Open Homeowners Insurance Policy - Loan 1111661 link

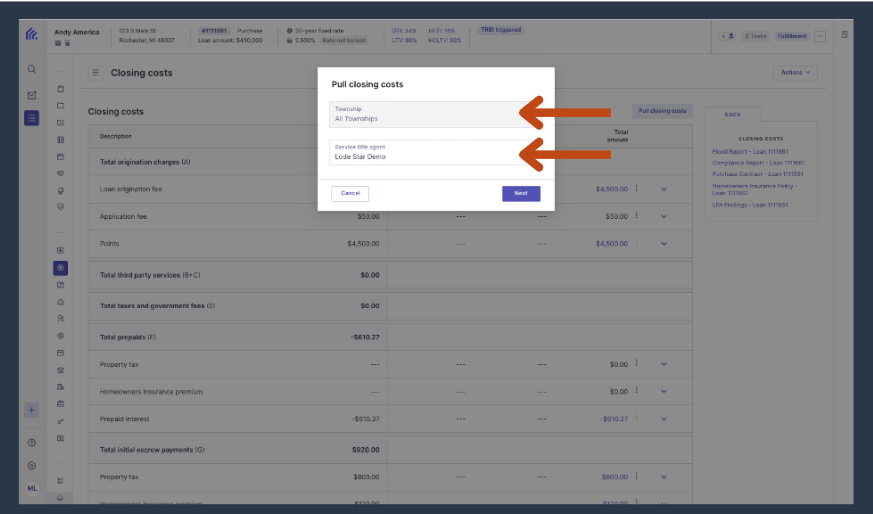(755, 189)
